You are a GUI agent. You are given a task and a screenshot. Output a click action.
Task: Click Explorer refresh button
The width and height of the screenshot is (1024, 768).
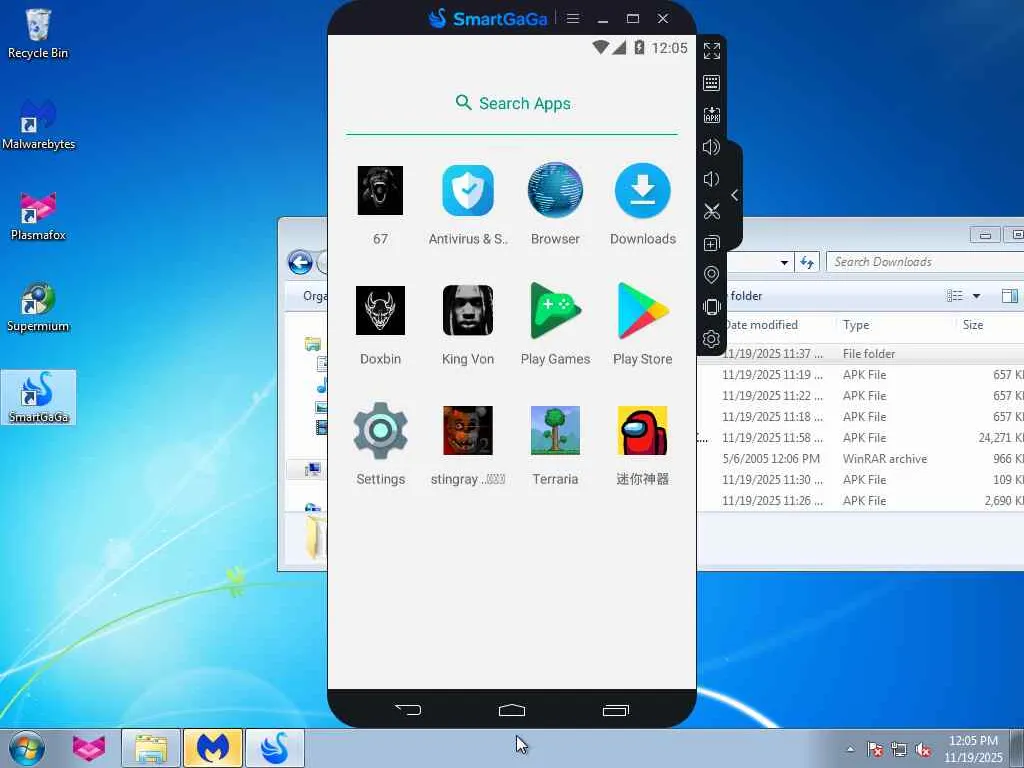[808, 262]
